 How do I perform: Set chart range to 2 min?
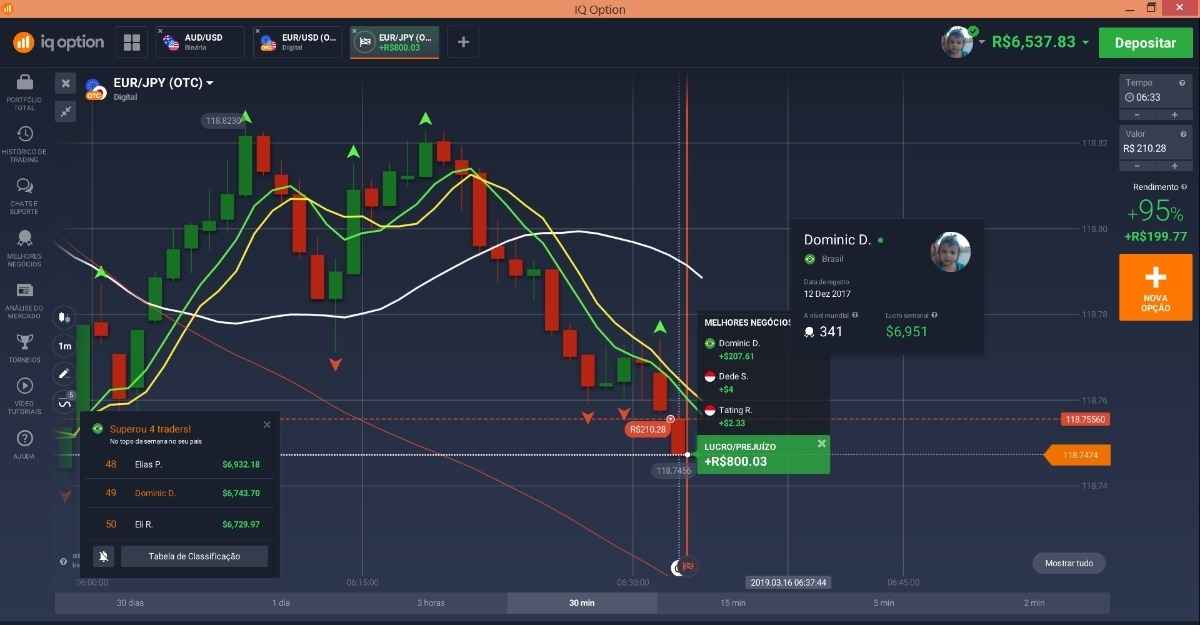1034,603
